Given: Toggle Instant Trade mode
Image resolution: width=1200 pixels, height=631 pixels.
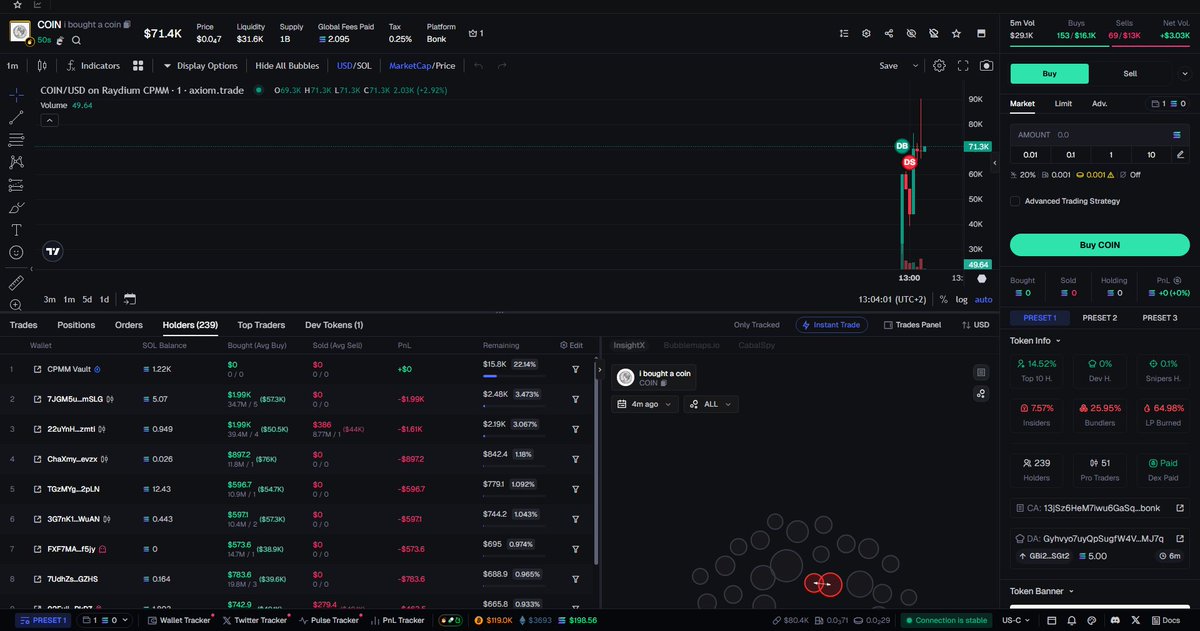Looking at the screenshot, I should [832, 325].
